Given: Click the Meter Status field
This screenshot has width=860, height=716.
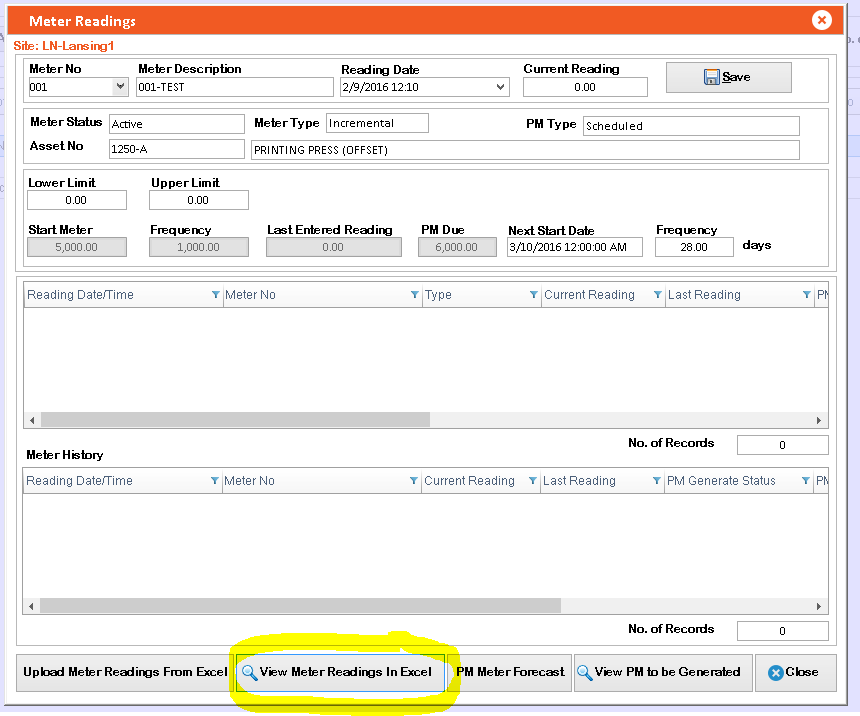Looking at the screenshot, I should tap(177, 124).
